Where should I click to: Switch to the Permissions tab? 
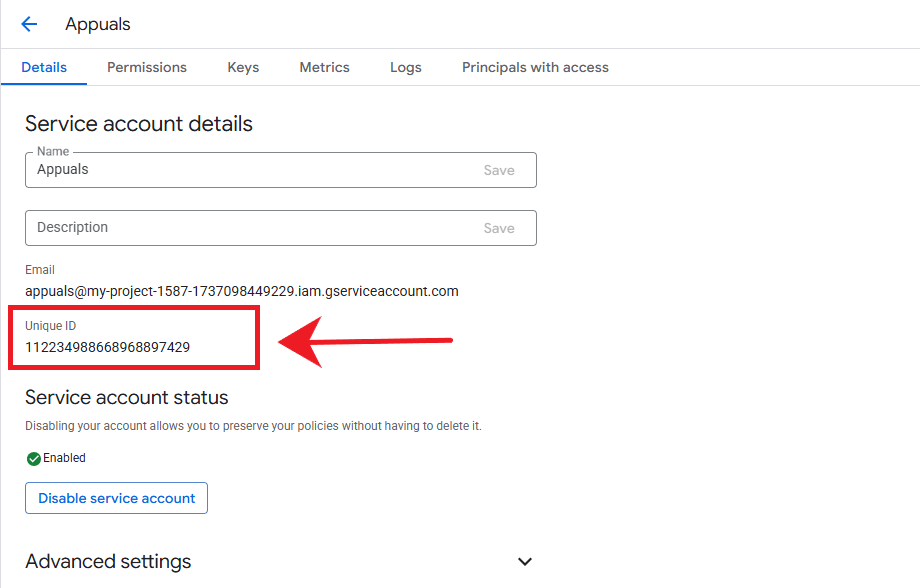(147, 67)
